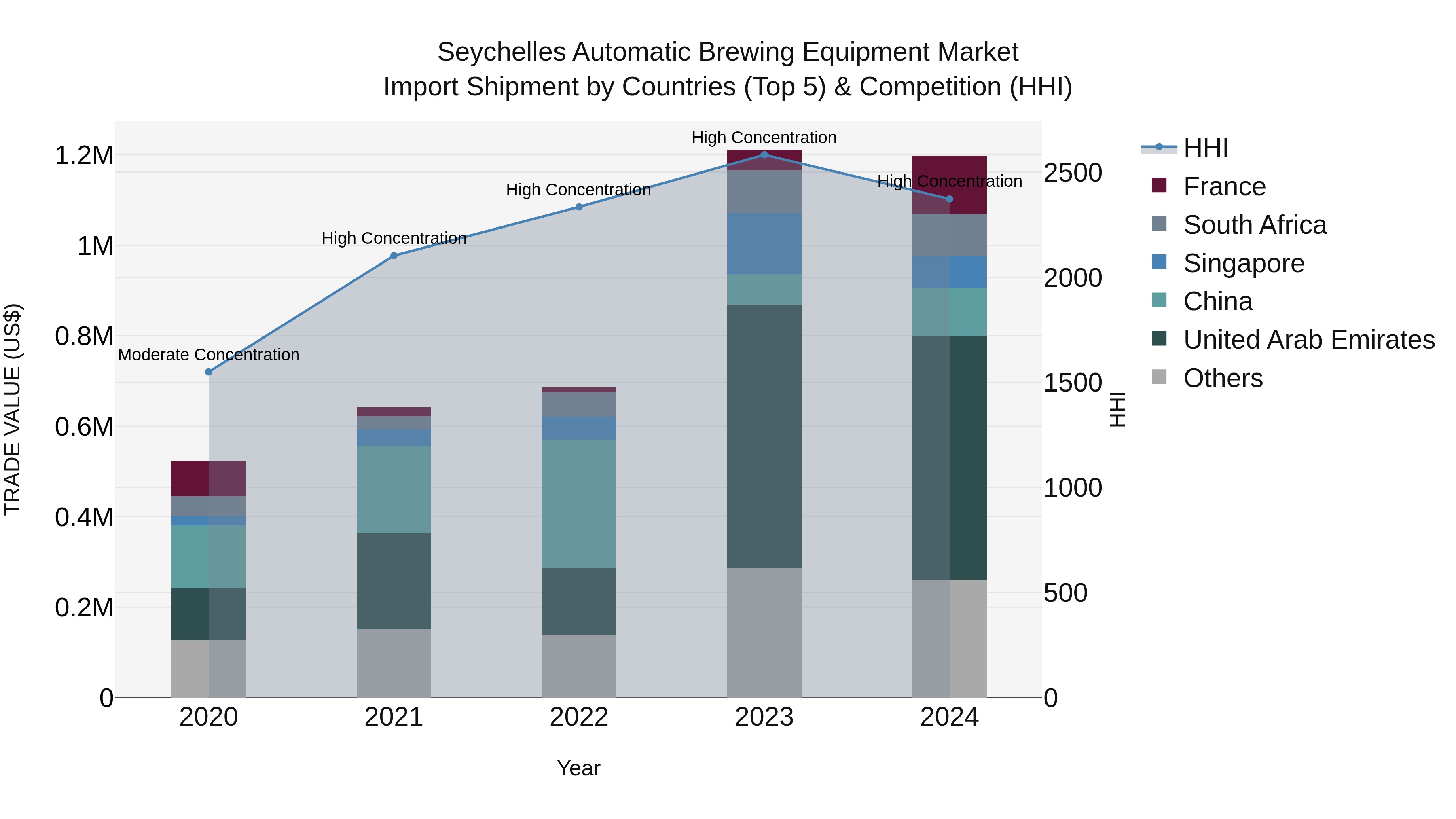1456x819 pixels.
Task: Click the 'High Concentration' label above 2023
Action: point(764,138)
